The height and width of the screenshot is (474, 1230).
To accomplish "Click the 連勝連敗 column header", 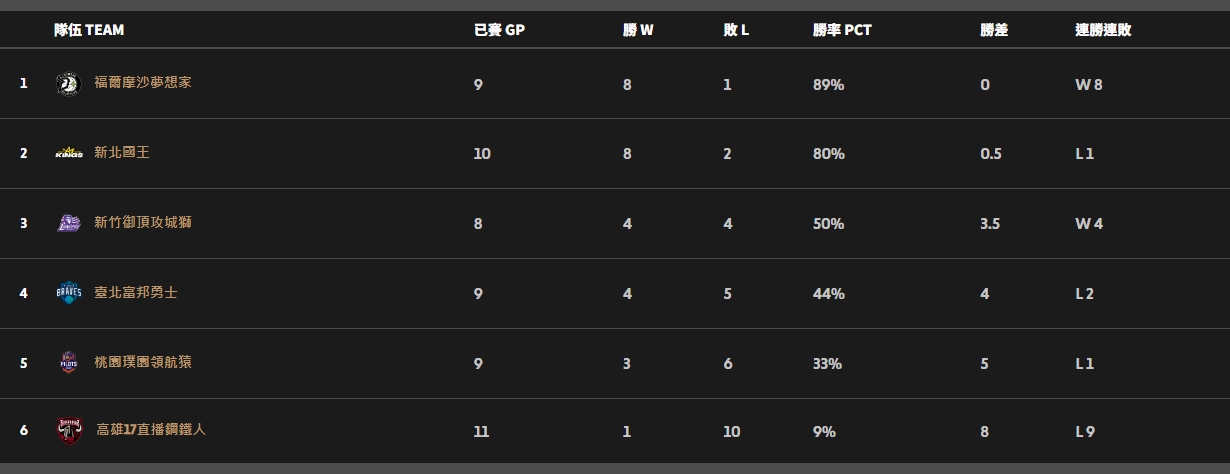I will 1103,30.
